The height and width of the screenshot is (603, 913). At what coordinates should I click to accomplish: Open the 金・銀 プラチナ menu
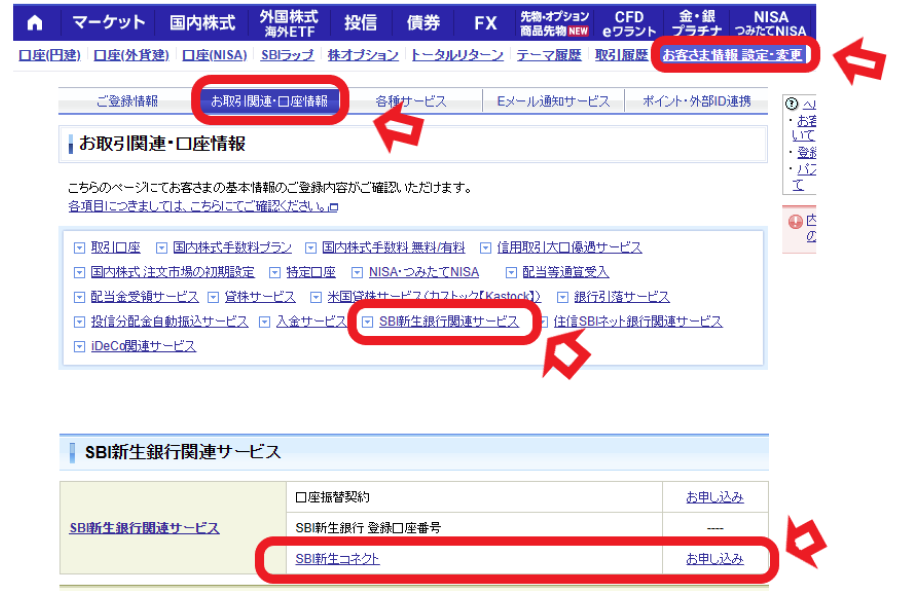coord(697,23)
